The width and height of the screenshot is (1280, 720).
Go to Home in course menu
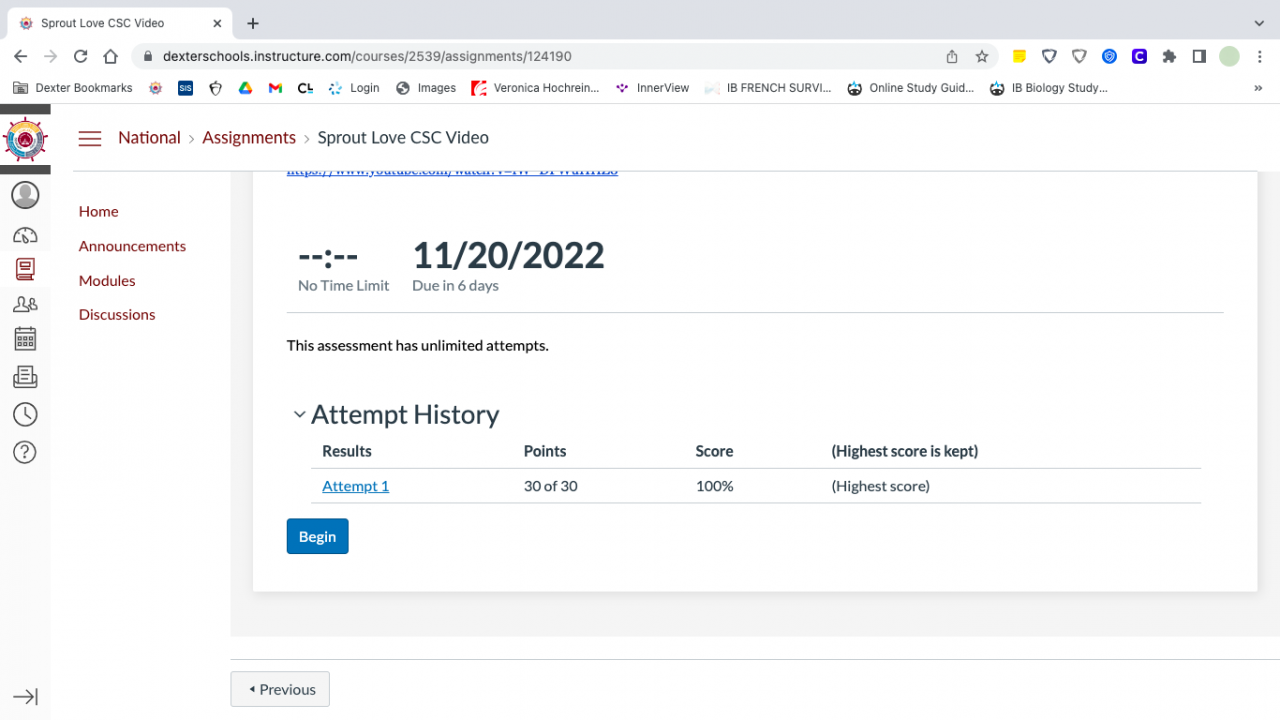[x=99, y=211]
